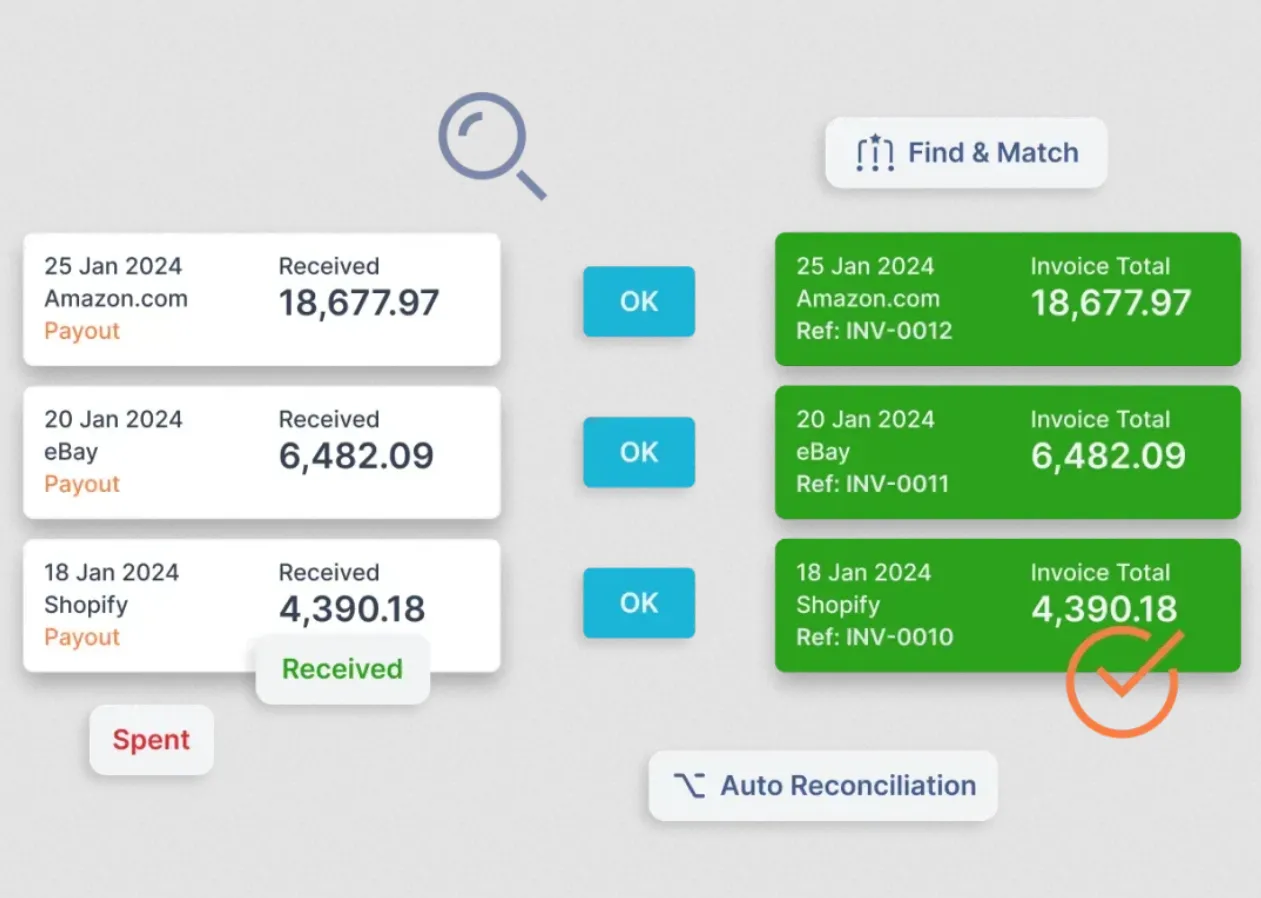Select the green Received tab
1261x898 pixels.
tap(342, 669)
